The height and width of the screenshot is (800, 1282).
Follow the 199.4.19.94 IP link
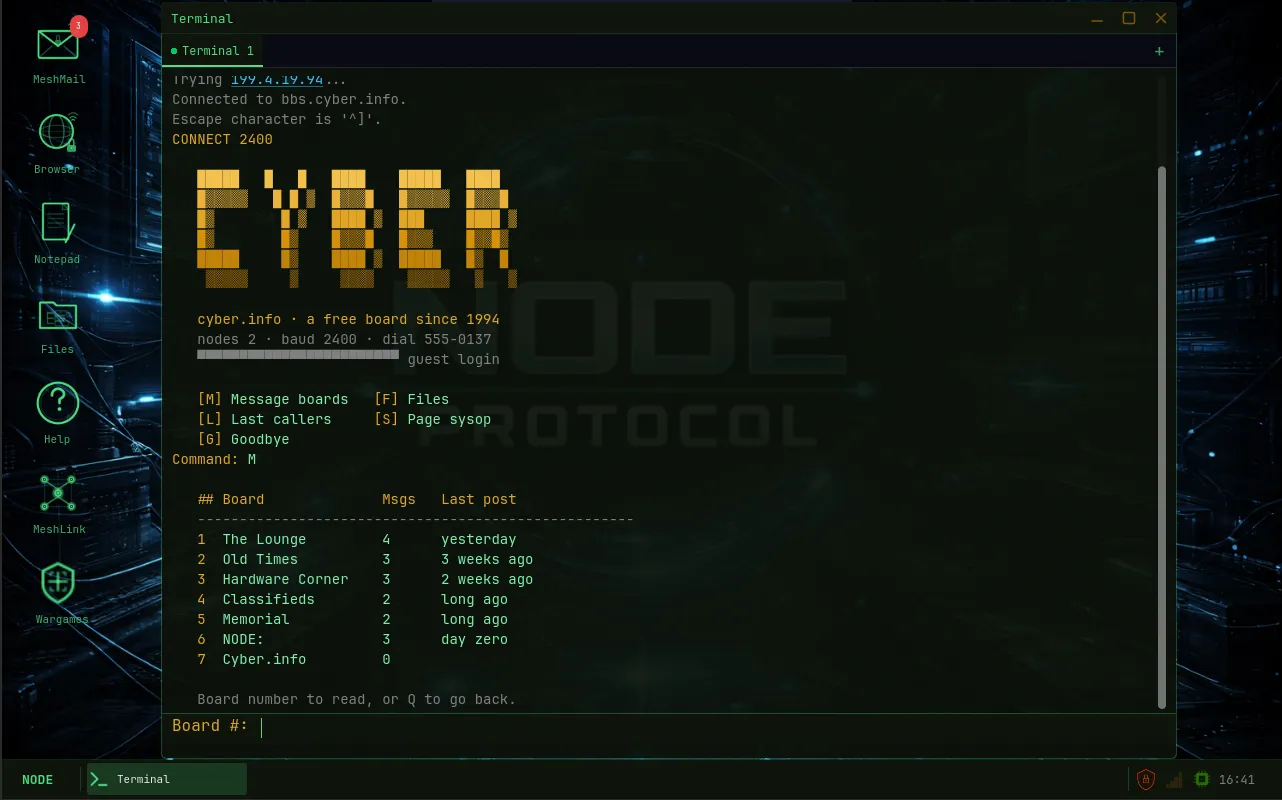pos(277,80)
